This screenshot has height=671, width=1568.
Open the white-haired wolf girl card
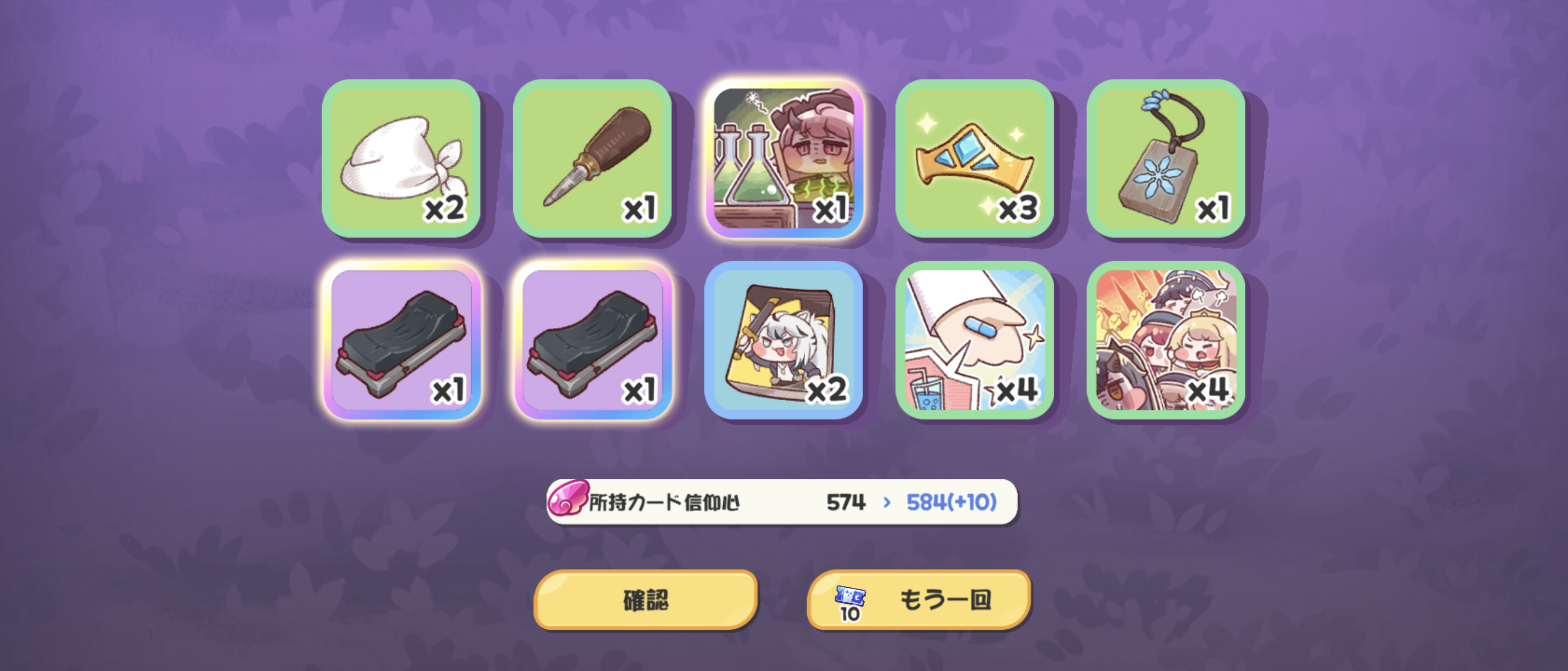click(784, 340)
